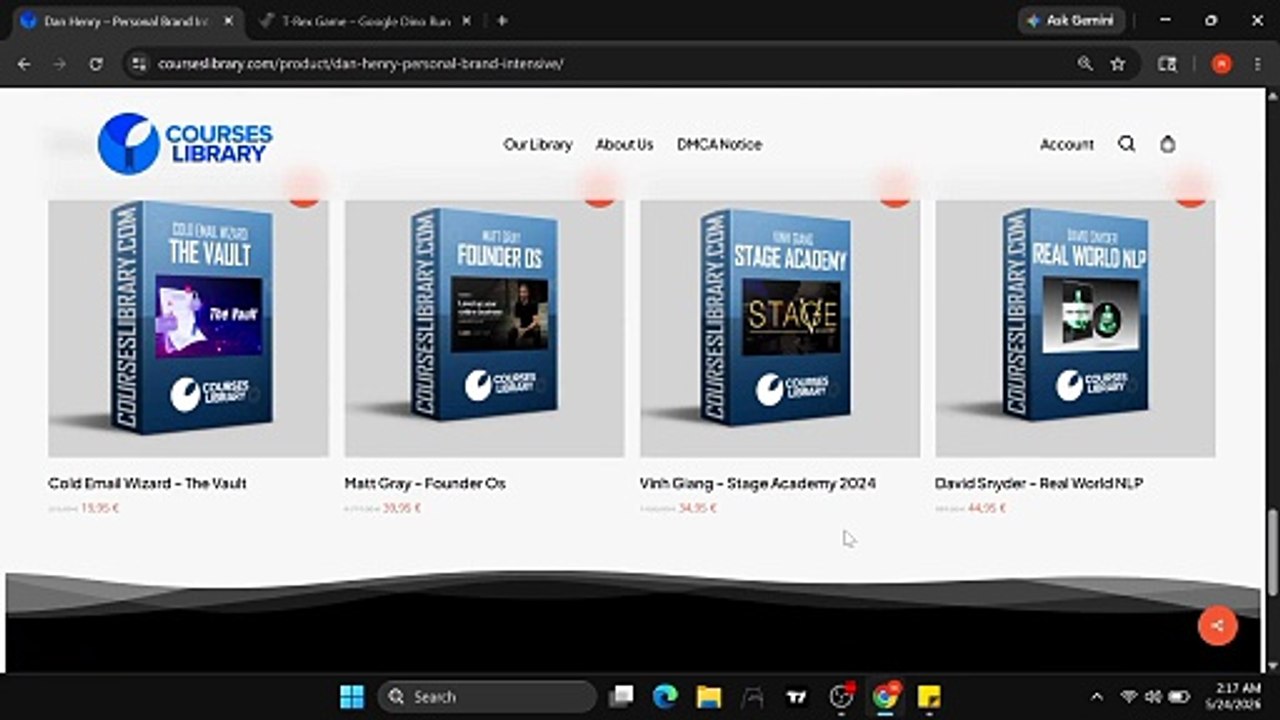This screenshot has width=1280, height=720.
Task: Open the Our Library menu
Action: coord(538,144)
